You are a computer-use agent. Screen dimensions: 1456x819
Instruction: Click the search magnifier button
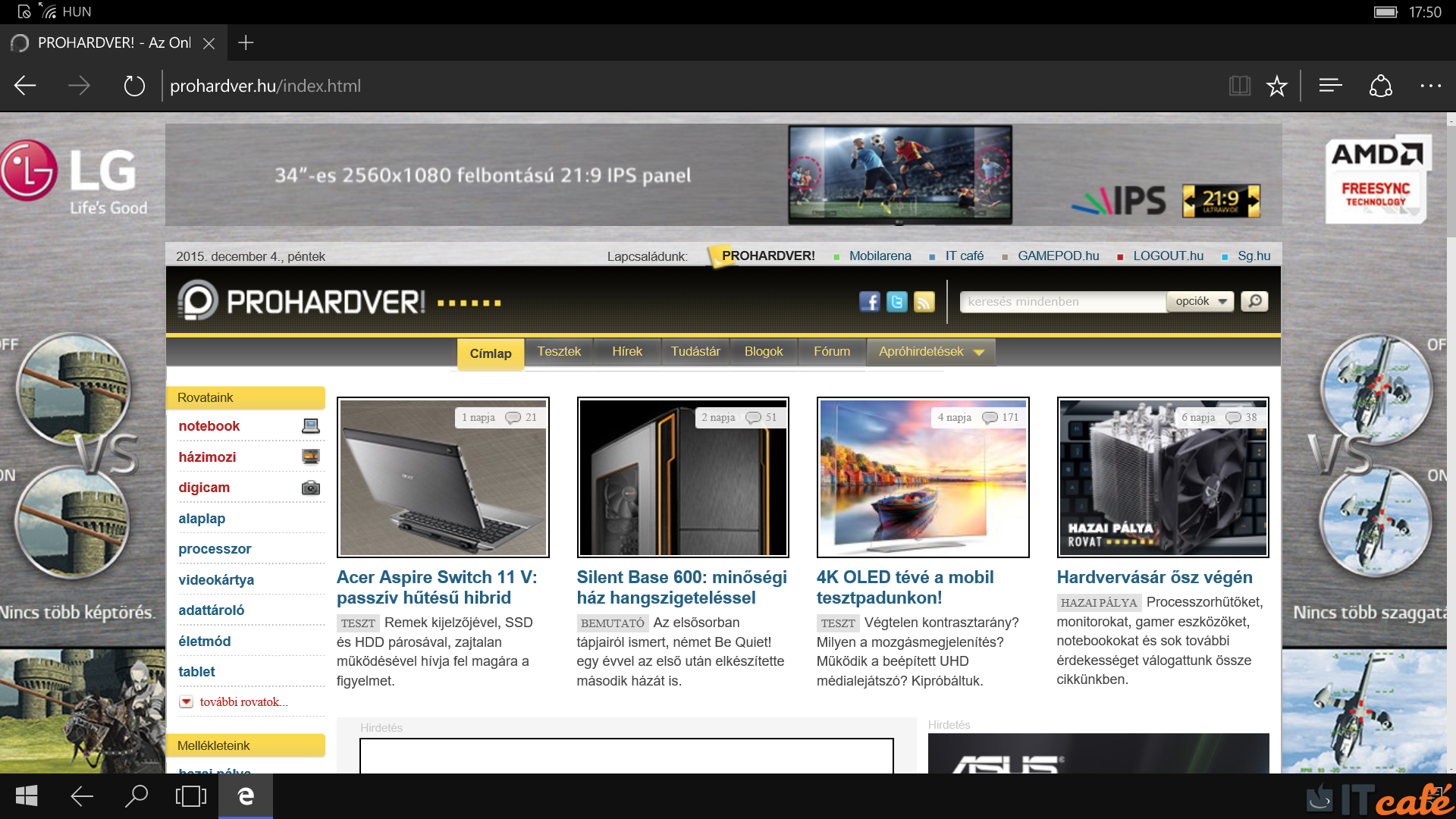tap(1255, 301)
